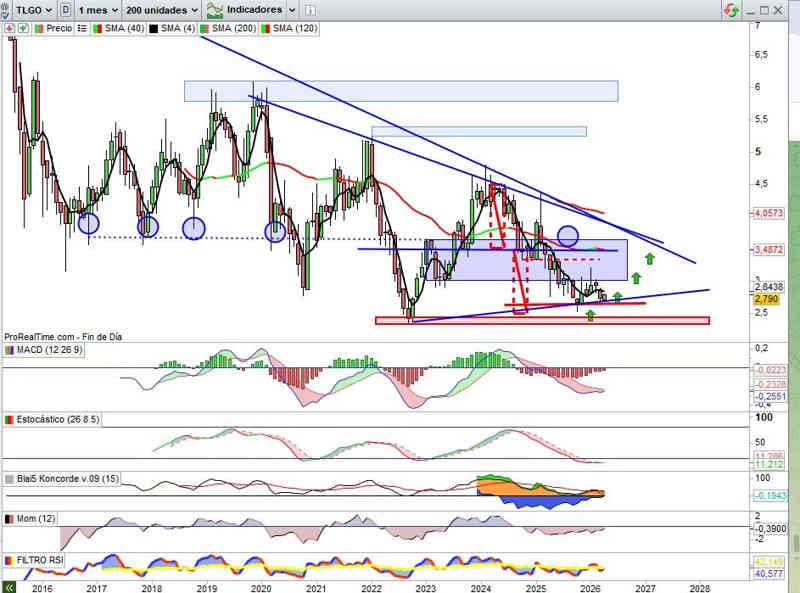Click the MACD indicator panel icon
This screenshot has height=593, width=800.
10,349
